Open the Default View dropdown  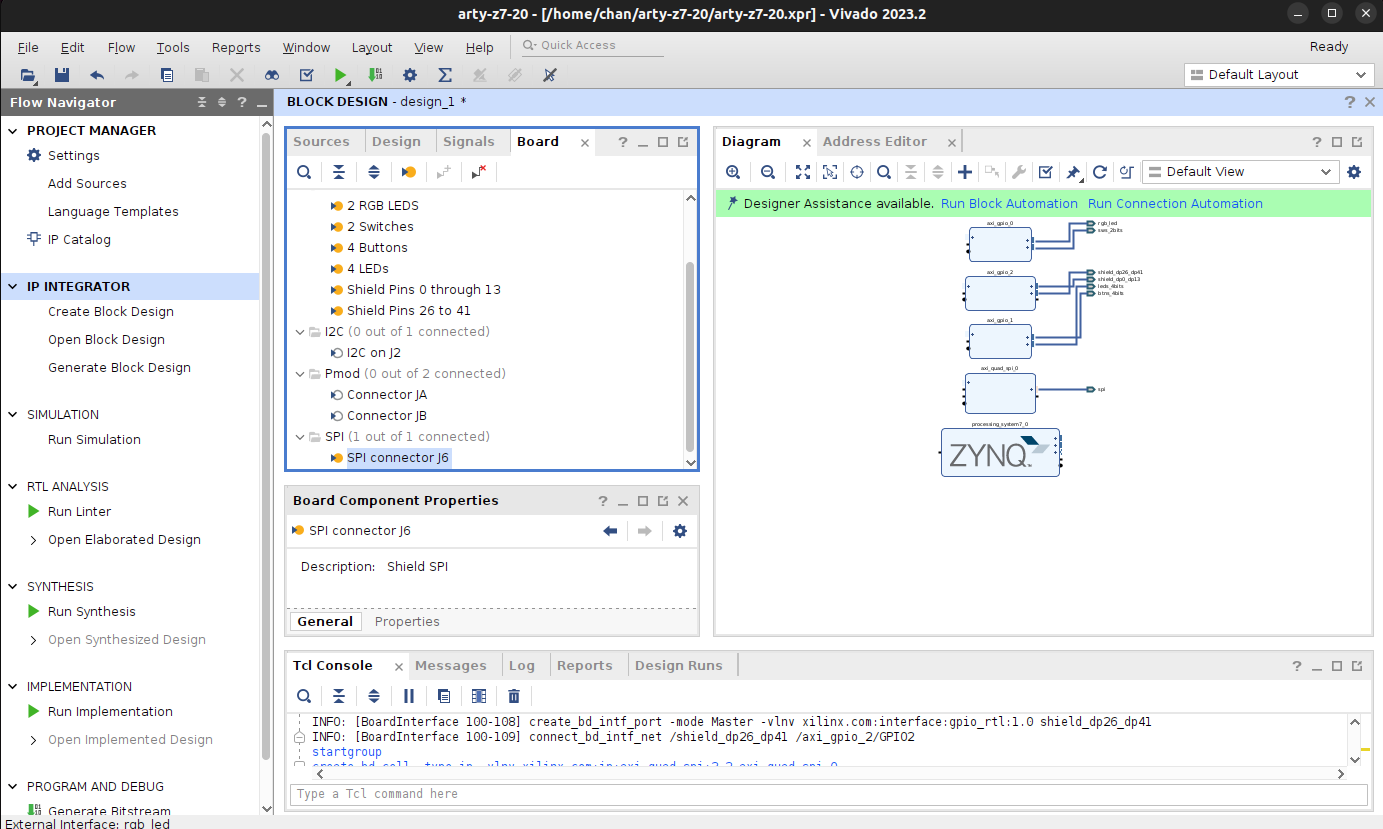coord(1240,172)
